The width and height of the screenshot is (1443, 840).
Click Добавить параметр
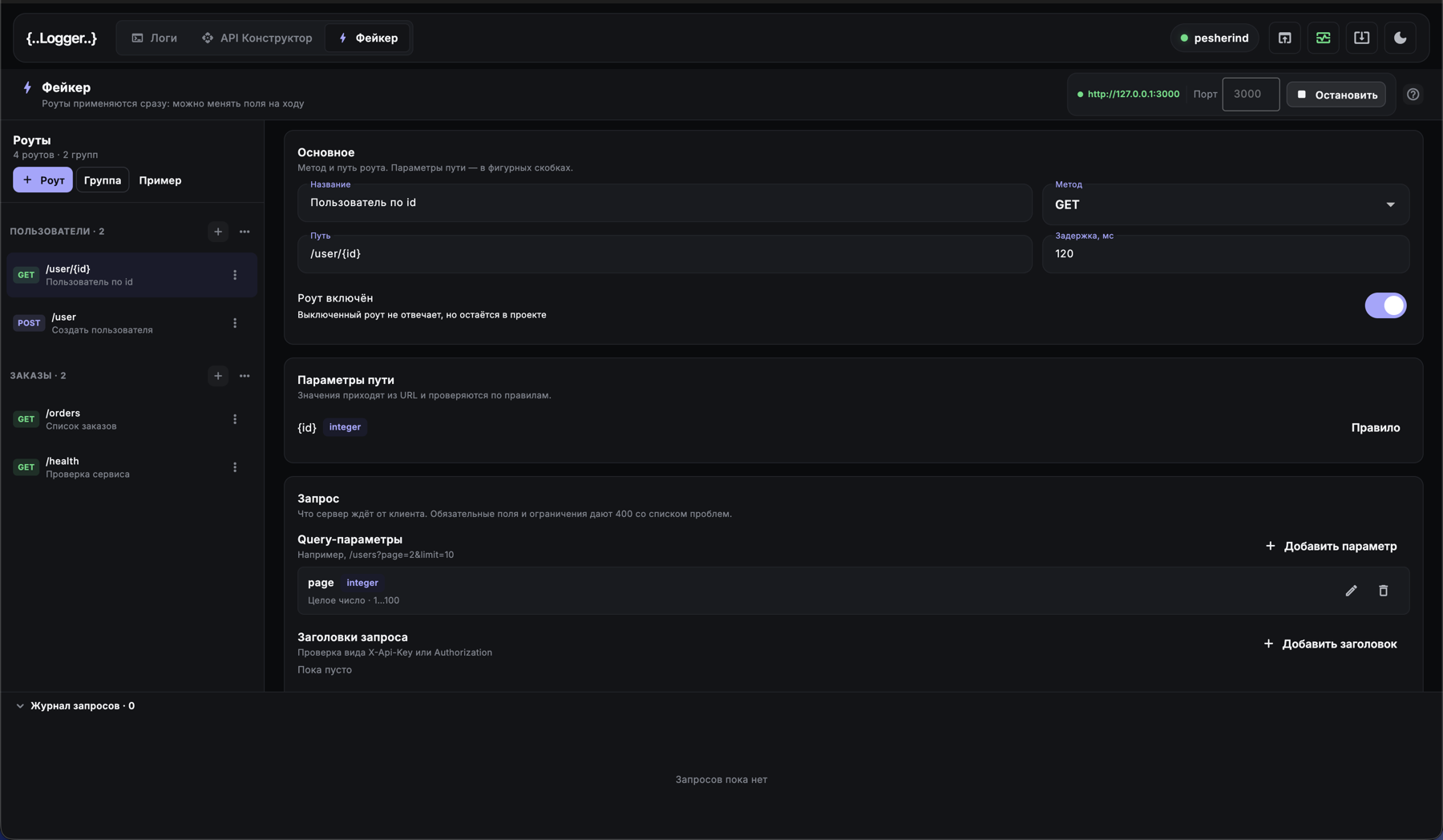pos(1331,546)
